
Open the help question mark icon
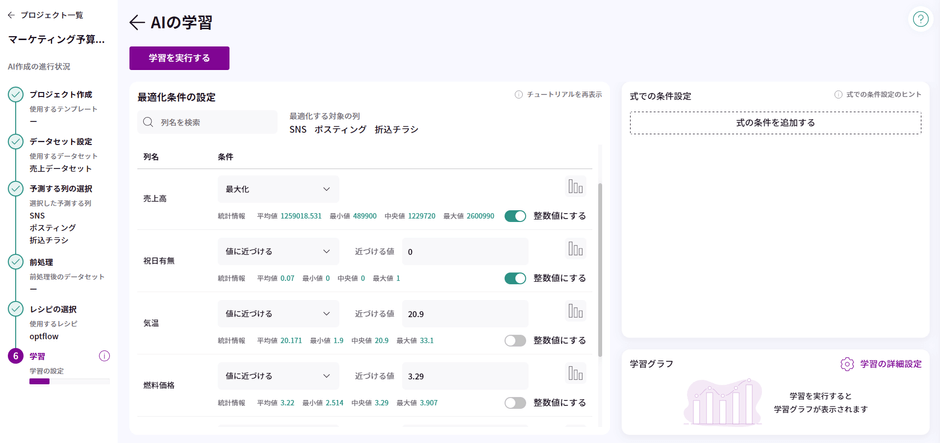920,19
